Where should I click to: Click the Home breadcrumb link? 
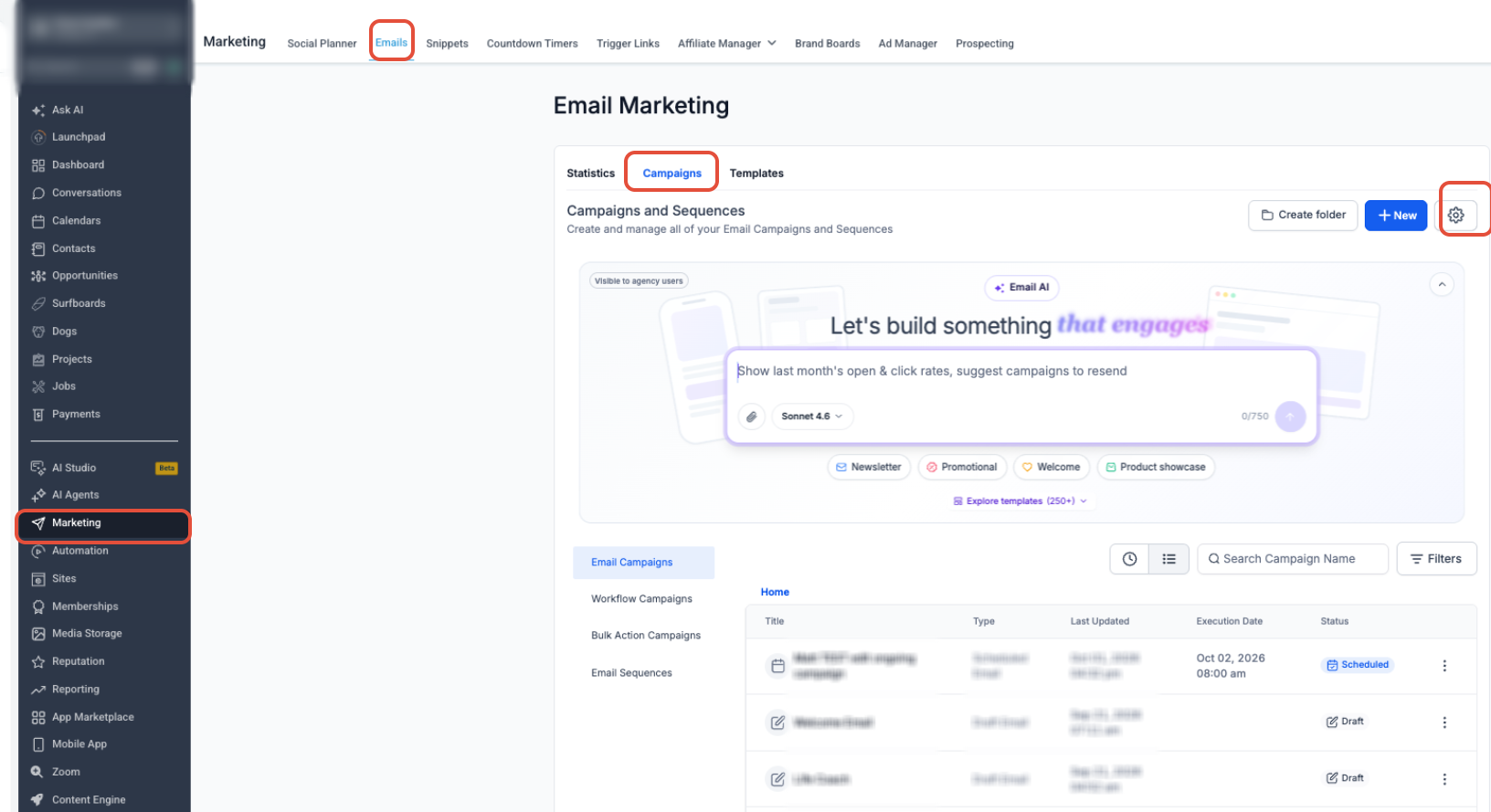[775, 592]
